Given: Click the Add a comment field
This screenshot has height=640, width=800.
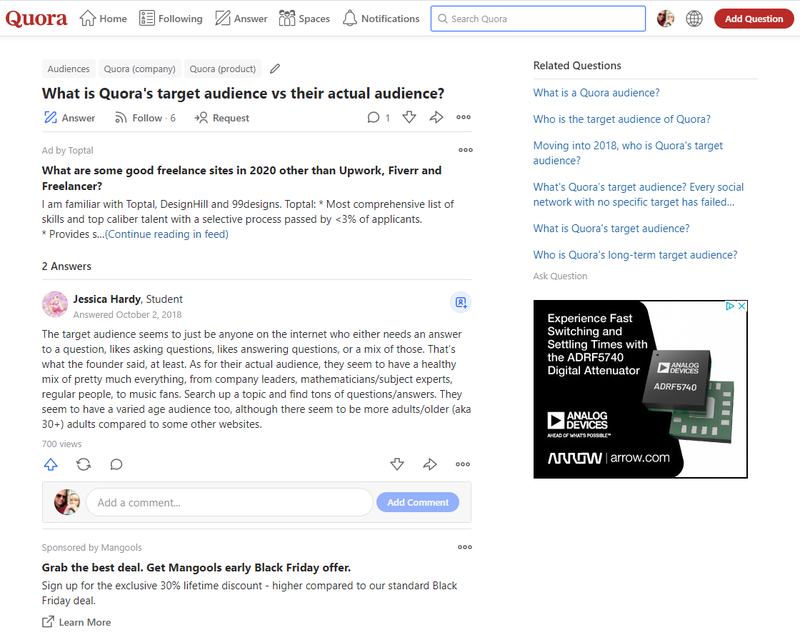Looking at the screenshot, I should pyautogui.click(x=230, y=503).
